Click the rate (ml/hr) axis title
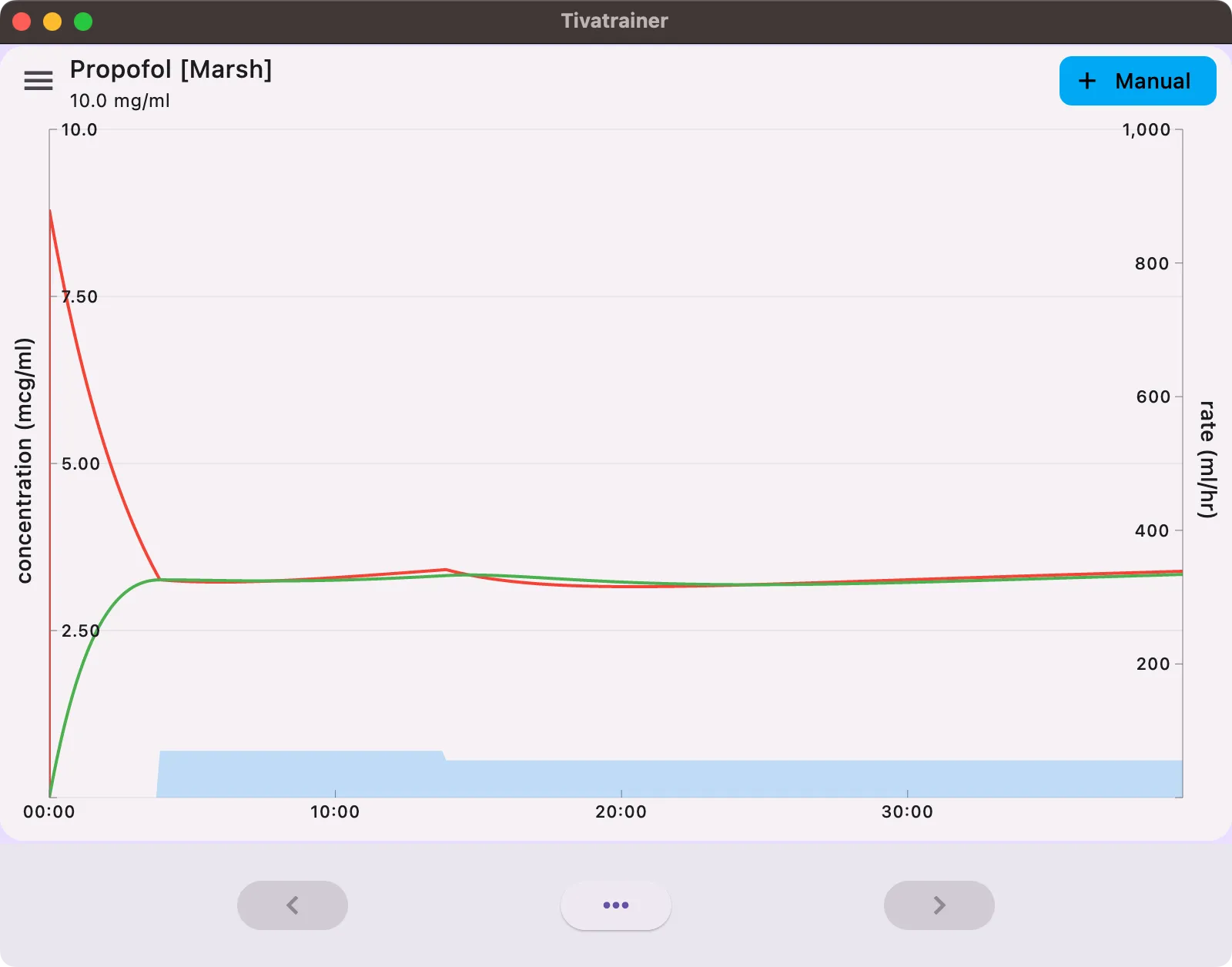Image resolution: width=1232 pixels, height=967 pixels. 1207,459
